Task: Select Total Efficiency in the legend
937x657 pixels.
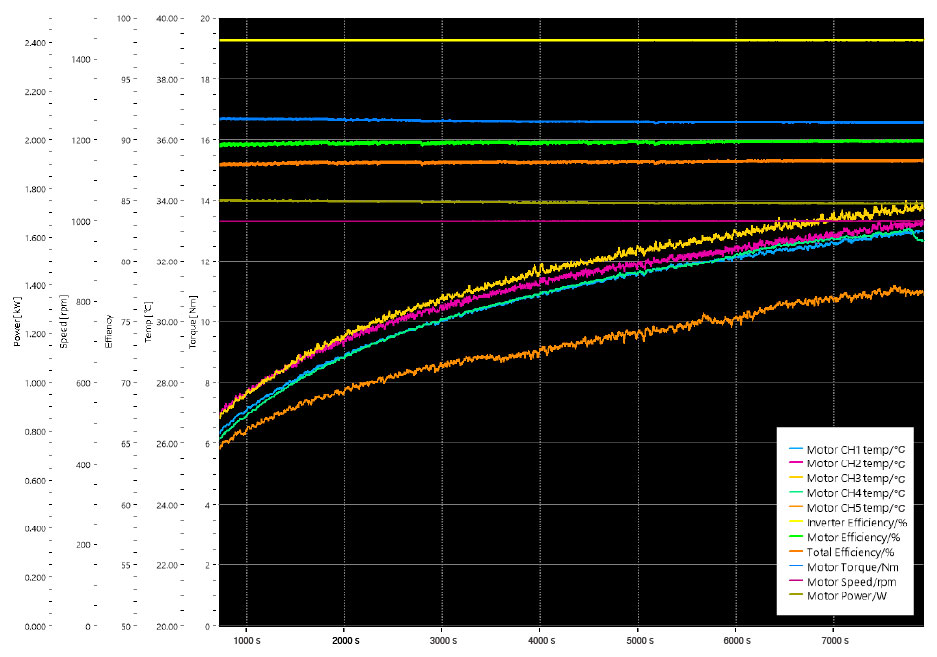Action: point(849,551)
